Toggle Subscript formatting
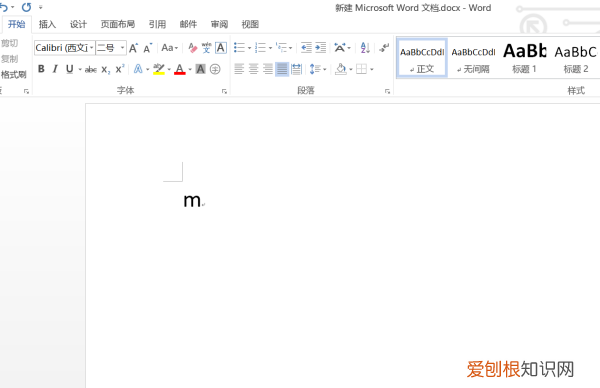Image resolution: width=600 pixels, height=388 pixels. (x=106, y=70)
